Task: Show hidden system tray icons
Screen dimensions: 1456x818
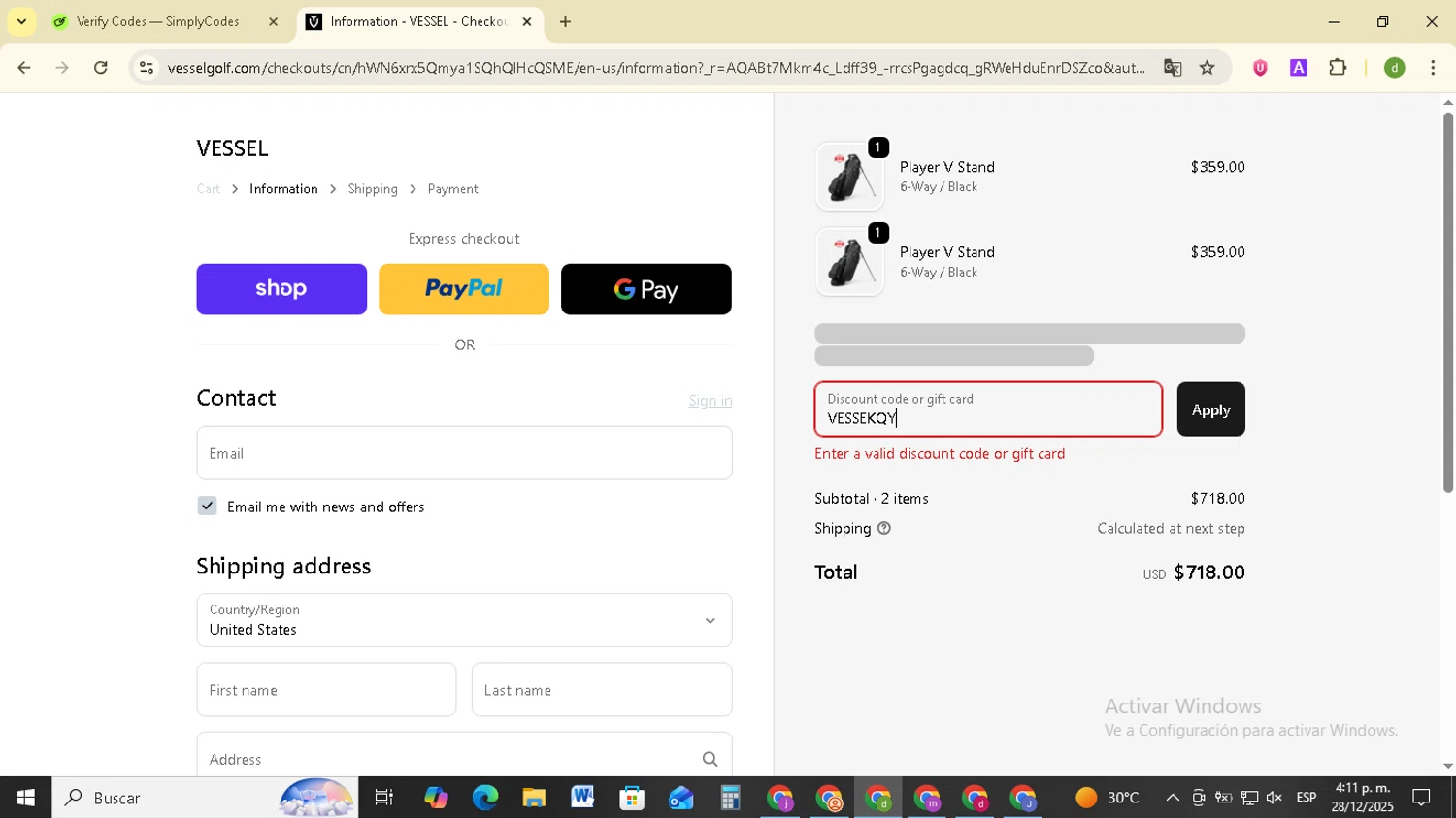Action: click(x=1173, y=798)
